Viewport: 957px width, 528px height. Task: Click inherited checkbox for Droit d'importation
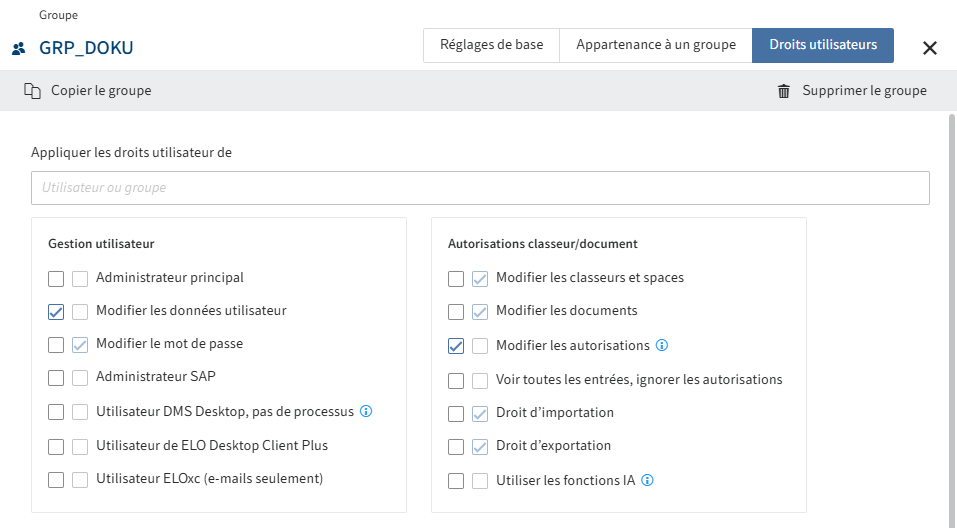(x=480, y=414)
